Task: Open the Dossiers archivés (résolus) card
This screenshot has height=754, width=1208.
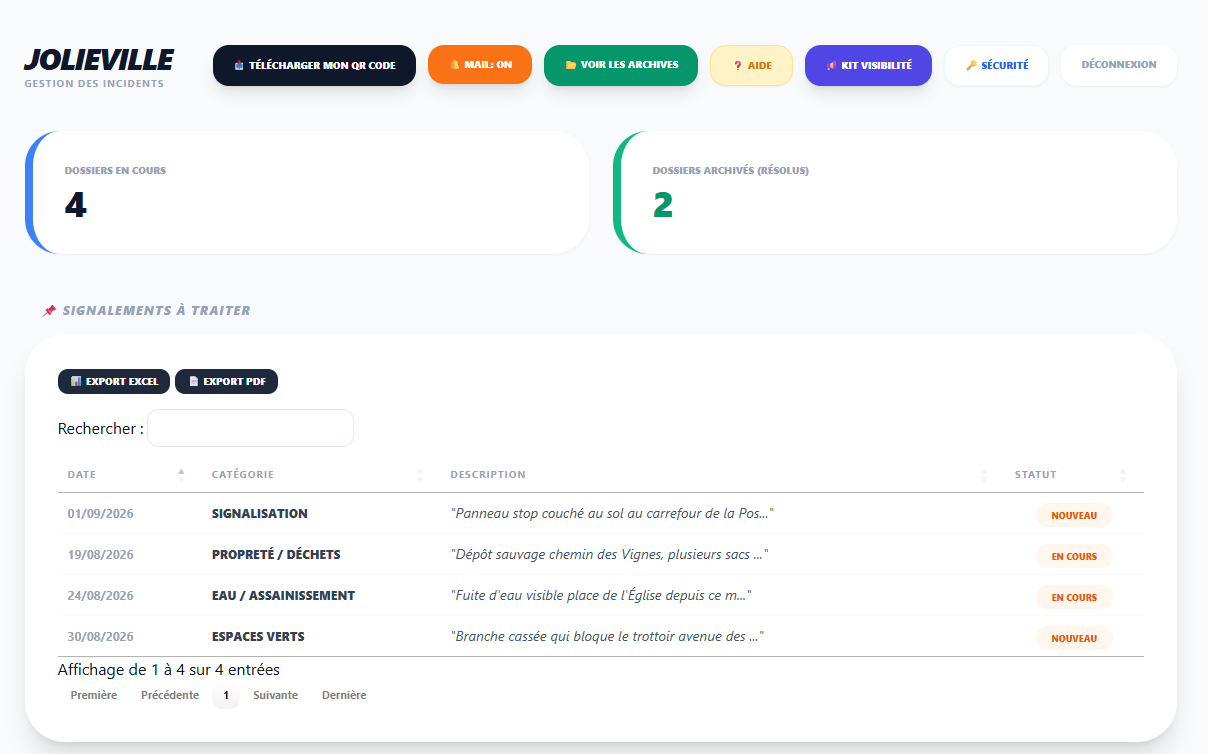Action: tap(895, 192)
